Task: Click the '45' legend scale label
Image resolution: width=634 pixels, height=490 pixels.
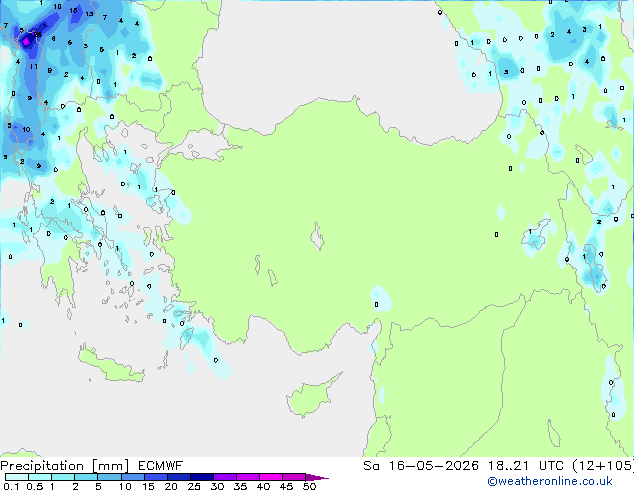Action: coord(286,486)
